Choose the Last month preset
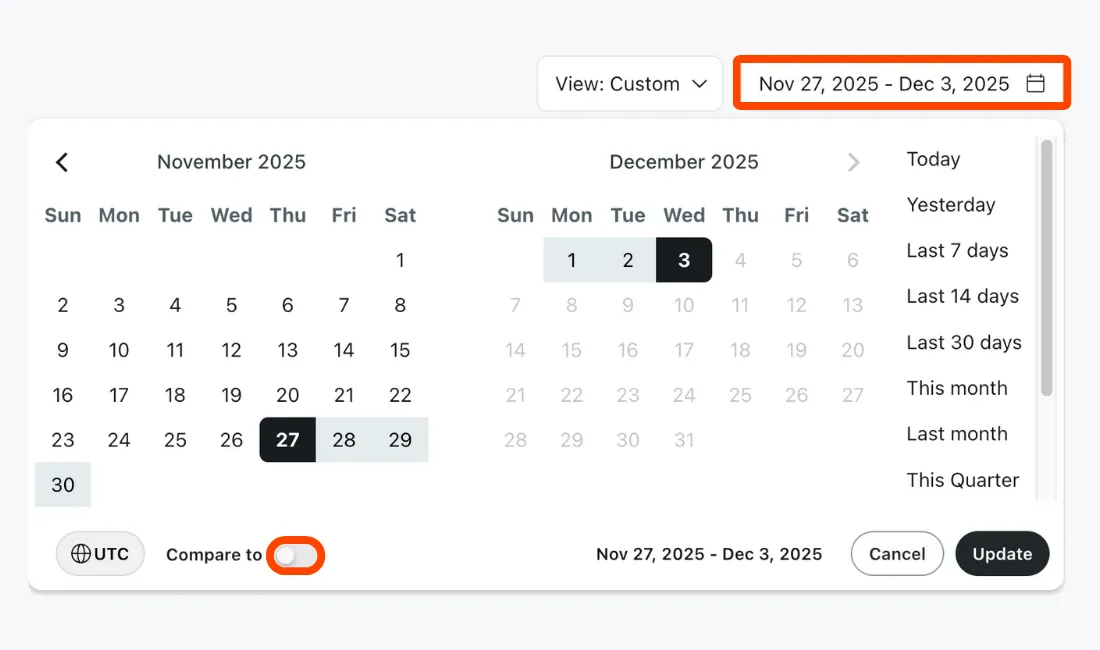1100x650 pixels. pos(957,434)
